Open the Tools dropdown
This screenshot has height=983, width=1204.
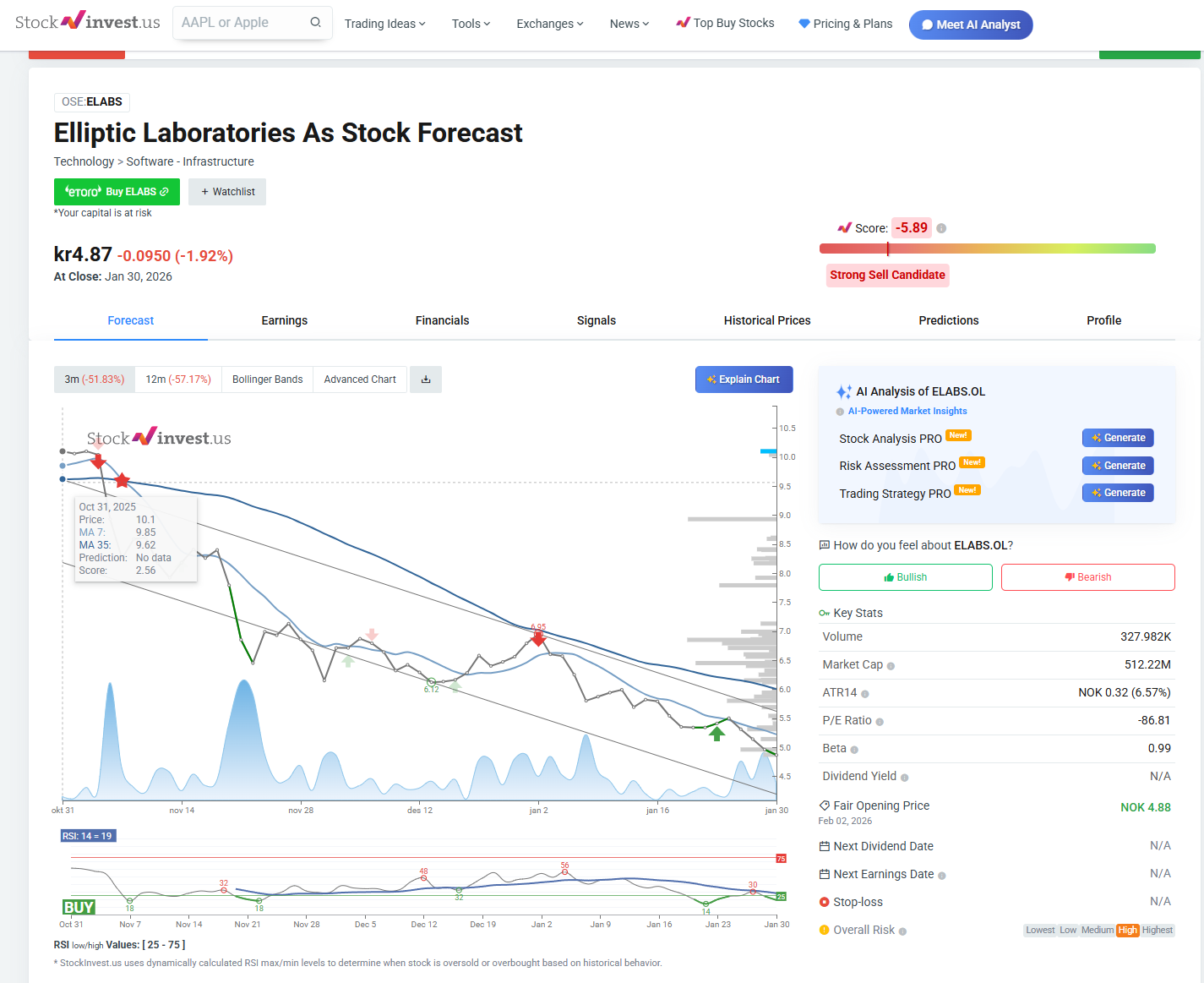tap(471, 24)
